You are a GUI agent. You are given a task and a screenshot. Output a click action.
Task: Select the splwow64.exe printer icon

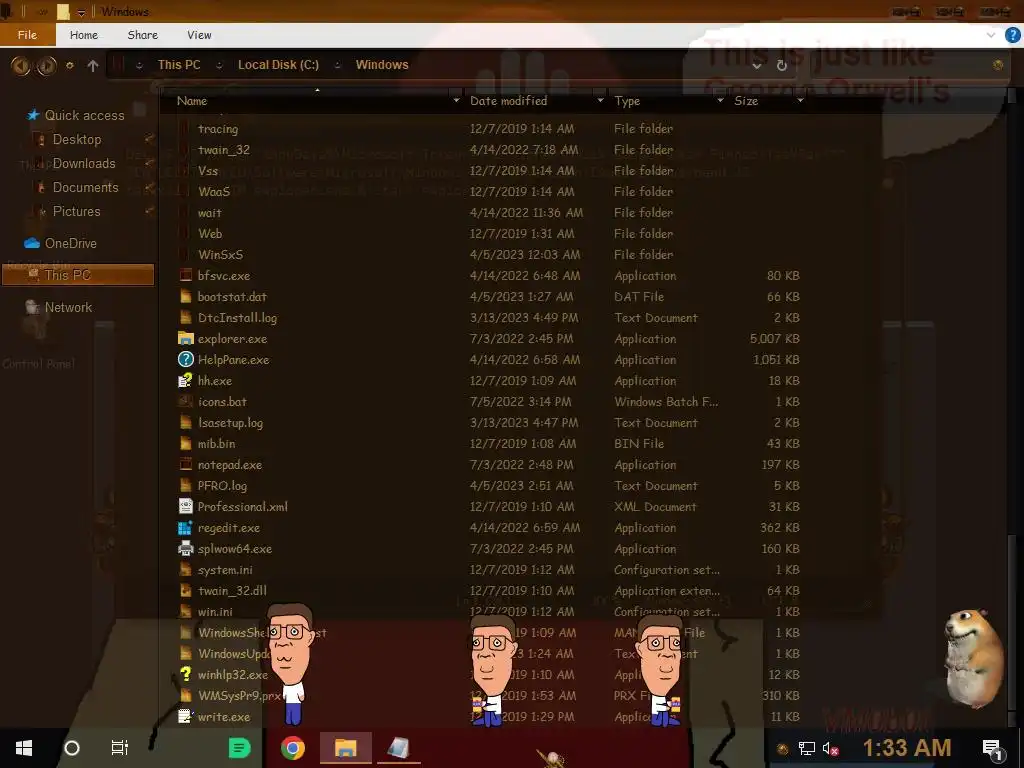186,549
